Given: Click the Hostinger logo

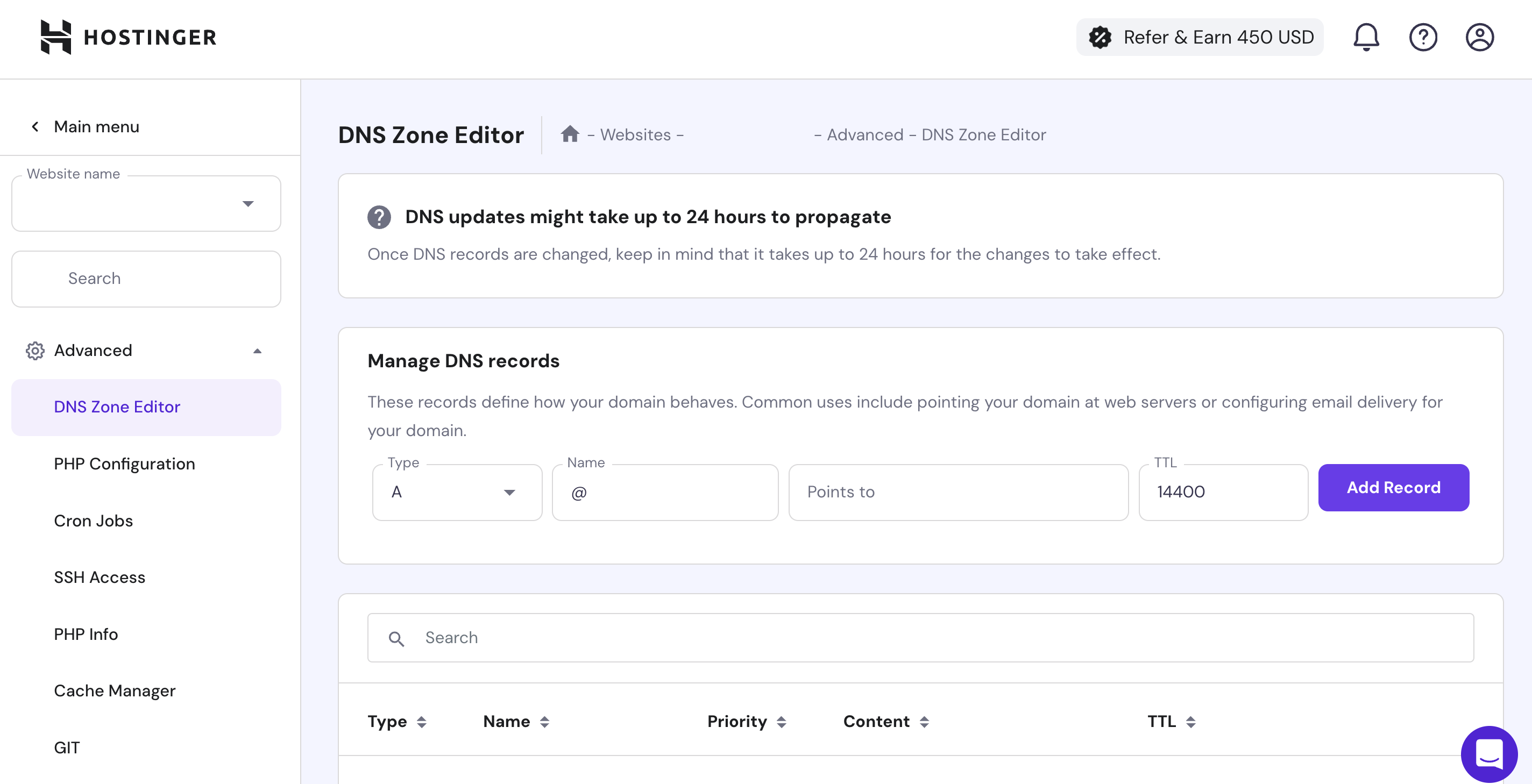Looking at the screenshot, I should point(128,37).
